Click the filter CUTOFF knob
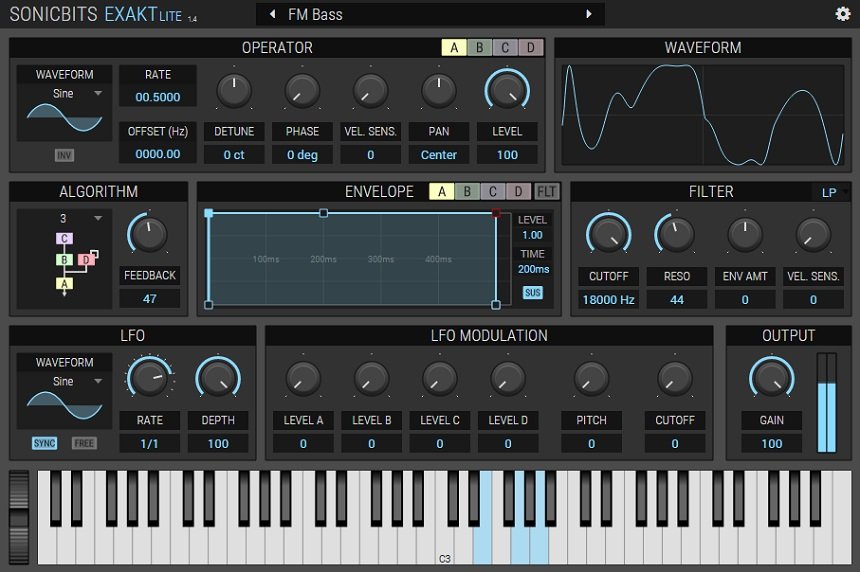860x572 pixels. [x=608, y=235]
